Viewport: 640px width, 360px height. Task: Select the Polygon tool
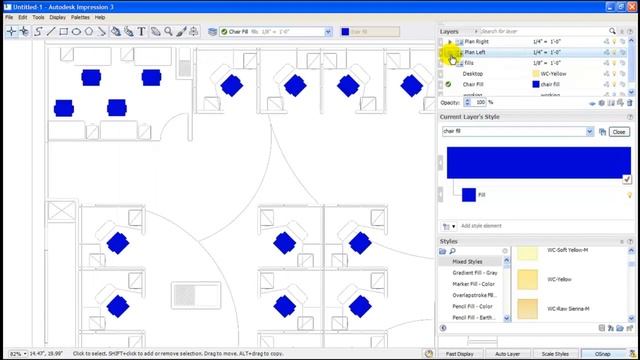point(89,31)
